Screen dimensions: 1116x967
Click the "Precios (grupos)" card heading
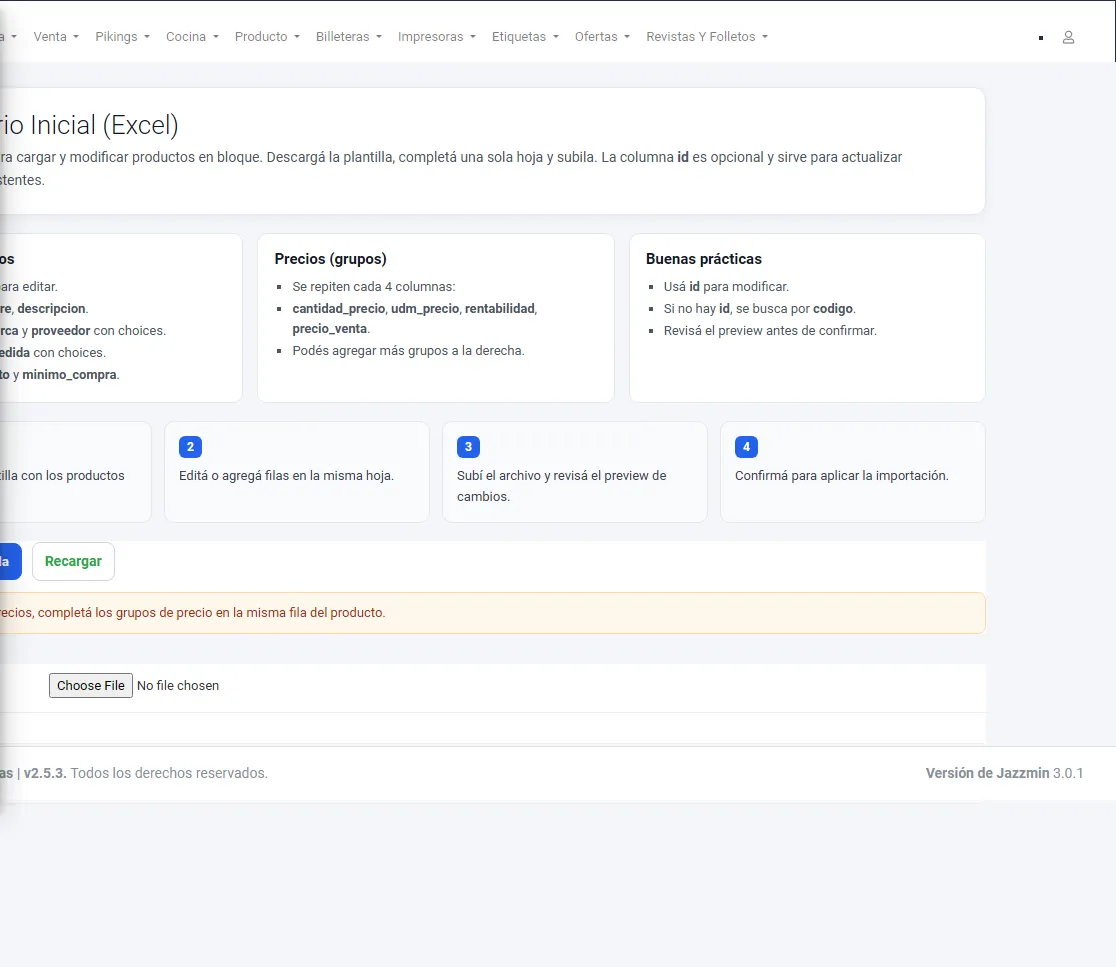click(x=330, y=259)
